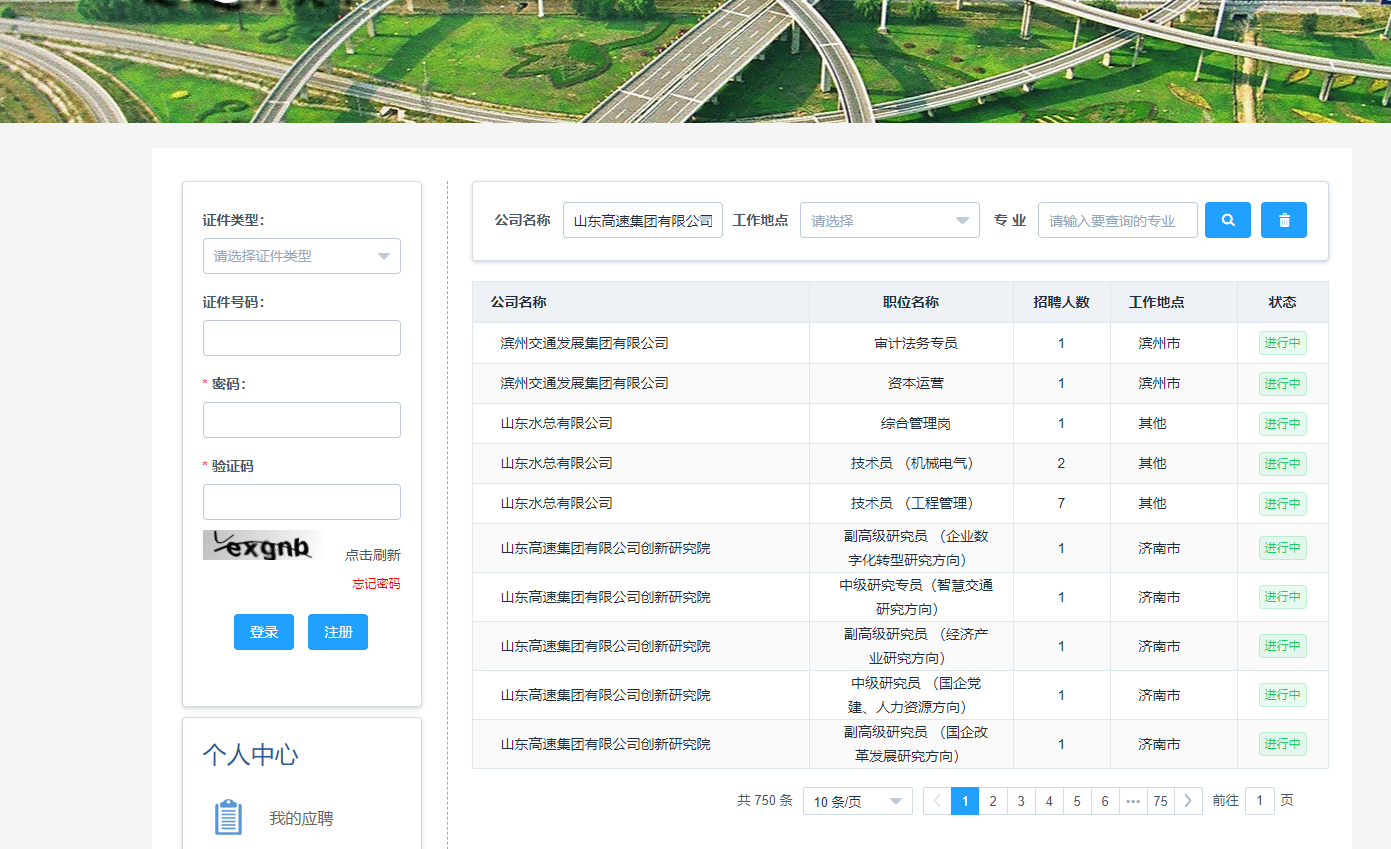Click 副高级研究员（经济产业研究方向）
The image size is (1391, 849).
coord(912,646)
